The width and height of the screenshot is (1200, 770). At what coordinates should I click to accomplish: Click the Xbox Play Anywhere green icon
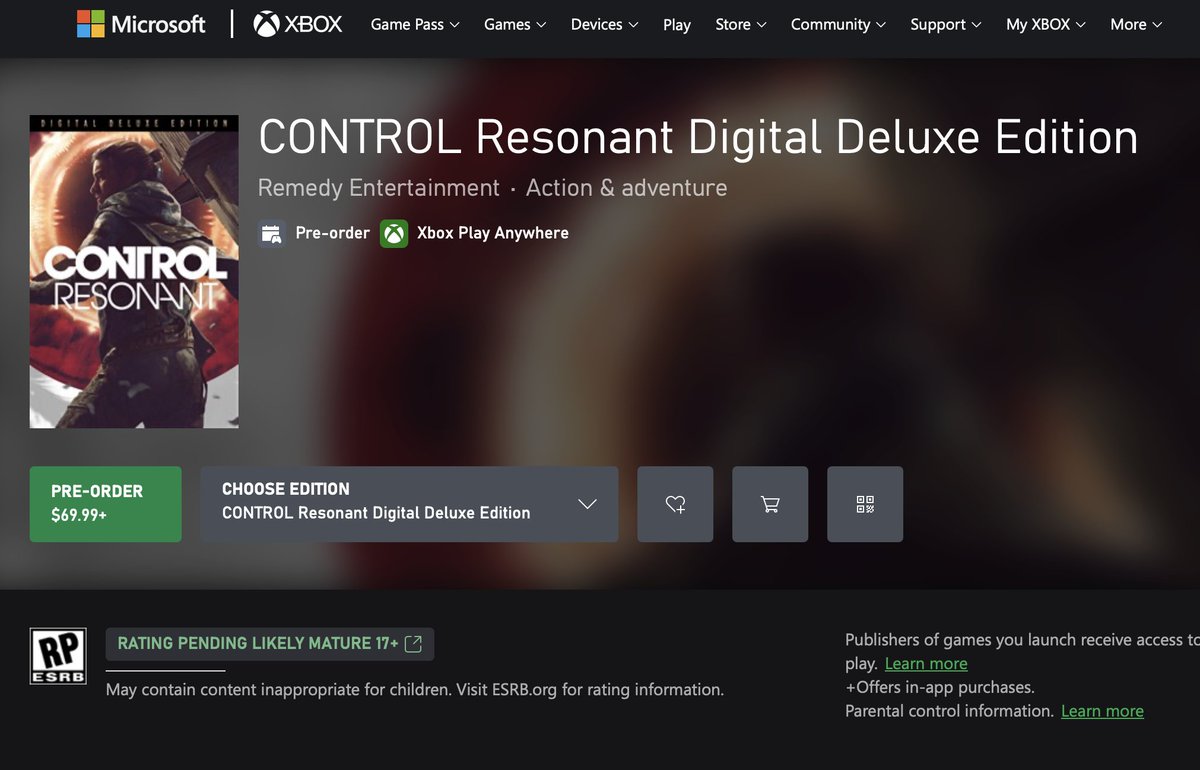click(x=394, y=234)
